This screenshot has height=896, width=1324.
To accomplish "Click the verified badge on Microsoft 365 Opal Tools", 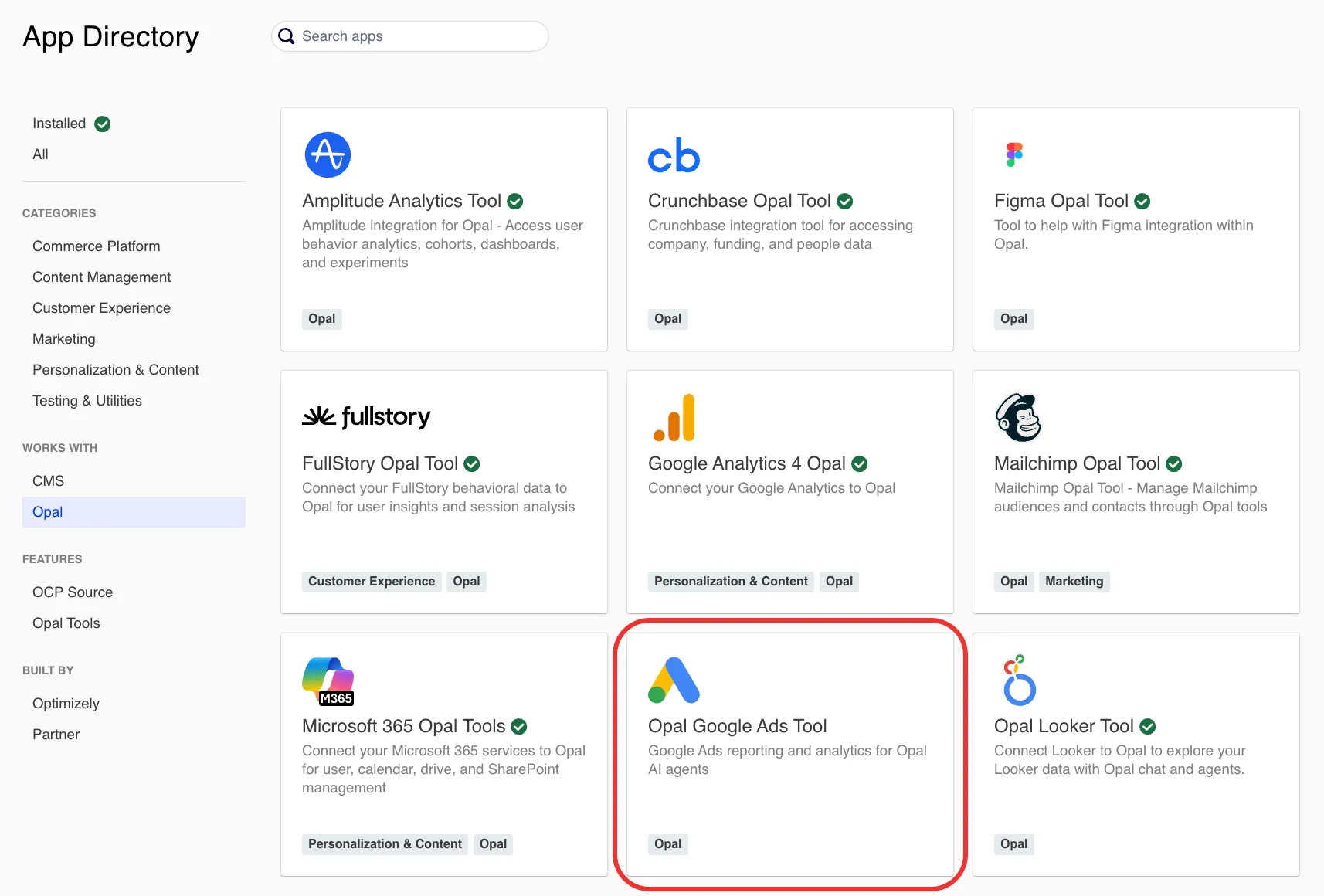I will pyautogui.click(x=519, y=727).
